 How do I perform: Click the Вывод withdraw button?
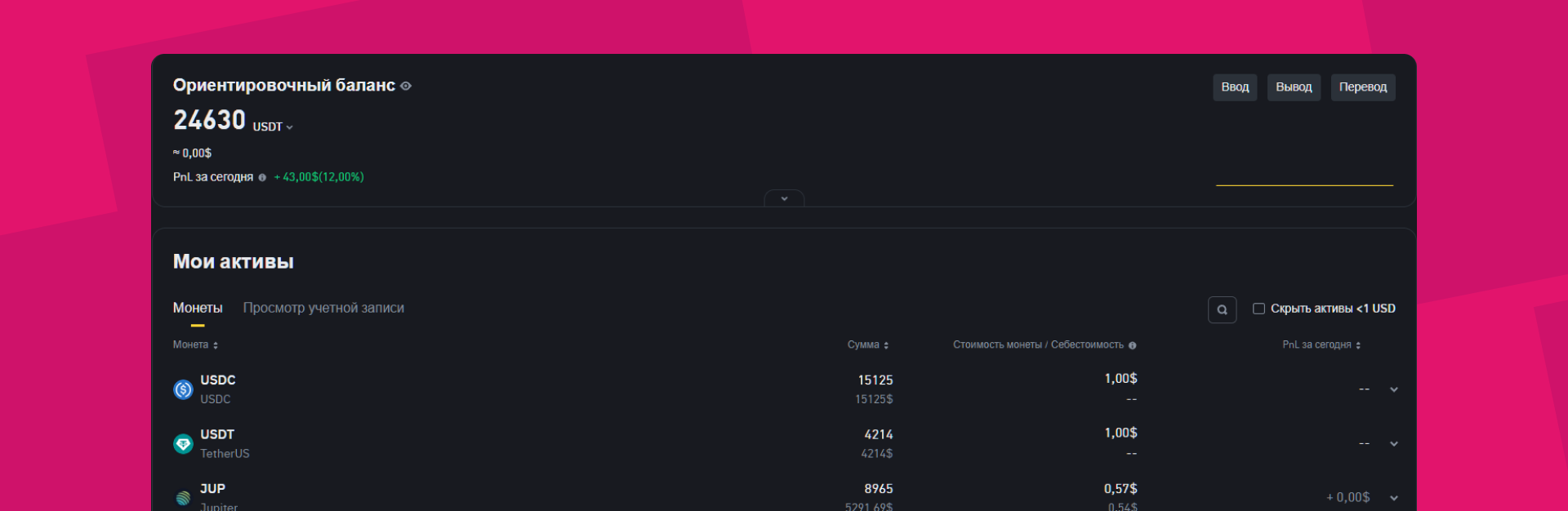pyautogui.click(x=1294, y=87)
